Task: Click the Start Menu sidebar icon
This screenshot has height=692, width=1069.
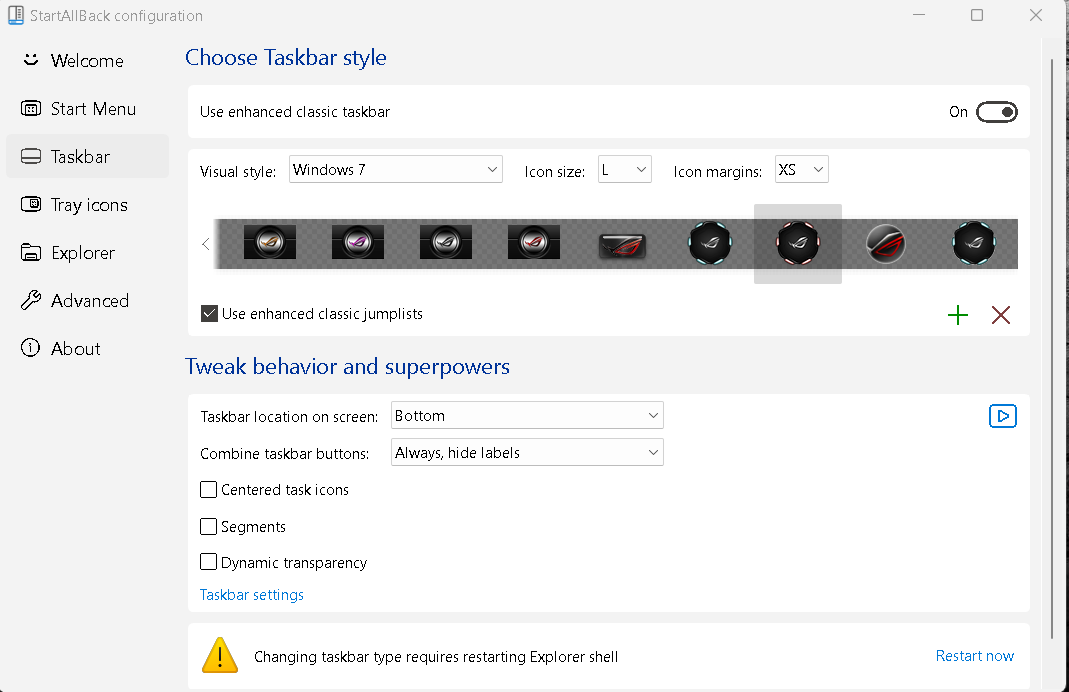Action: 31,108
